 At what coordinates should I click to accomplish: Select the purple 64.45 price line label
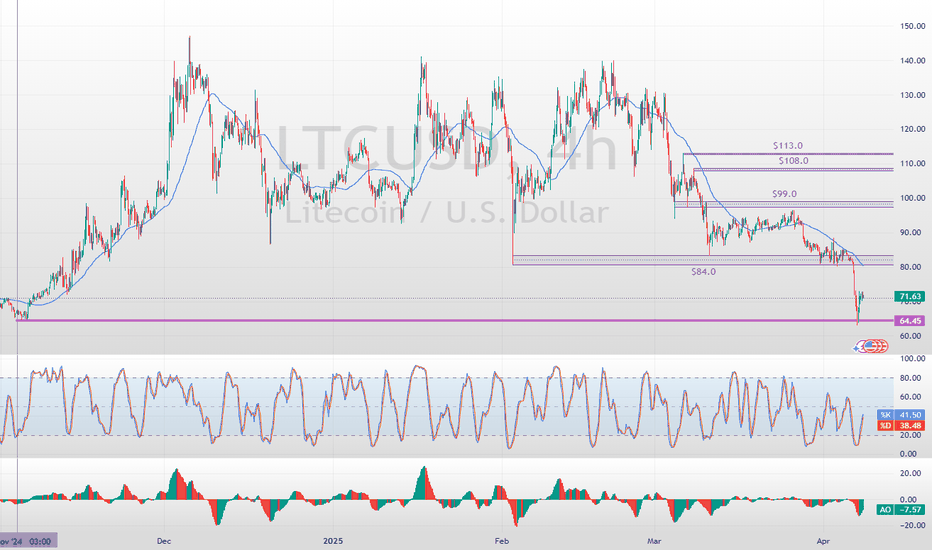[909, 320]
